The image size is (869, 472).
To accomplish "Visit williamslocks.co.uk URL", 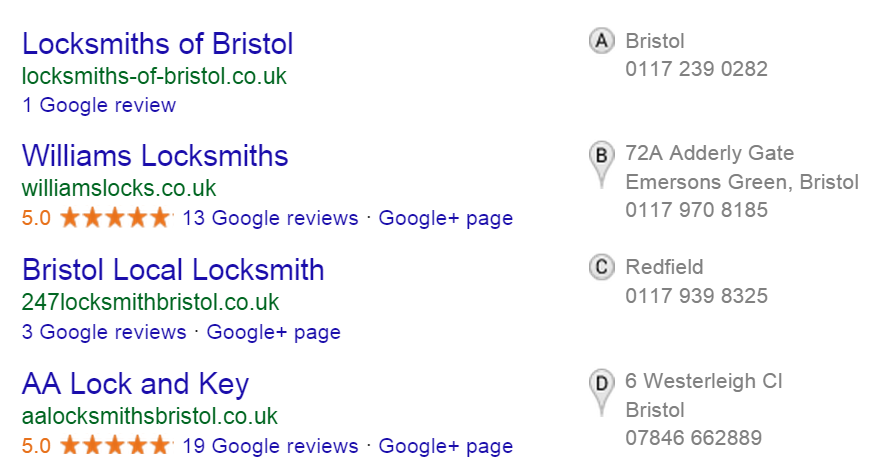I will click(119, 188).
